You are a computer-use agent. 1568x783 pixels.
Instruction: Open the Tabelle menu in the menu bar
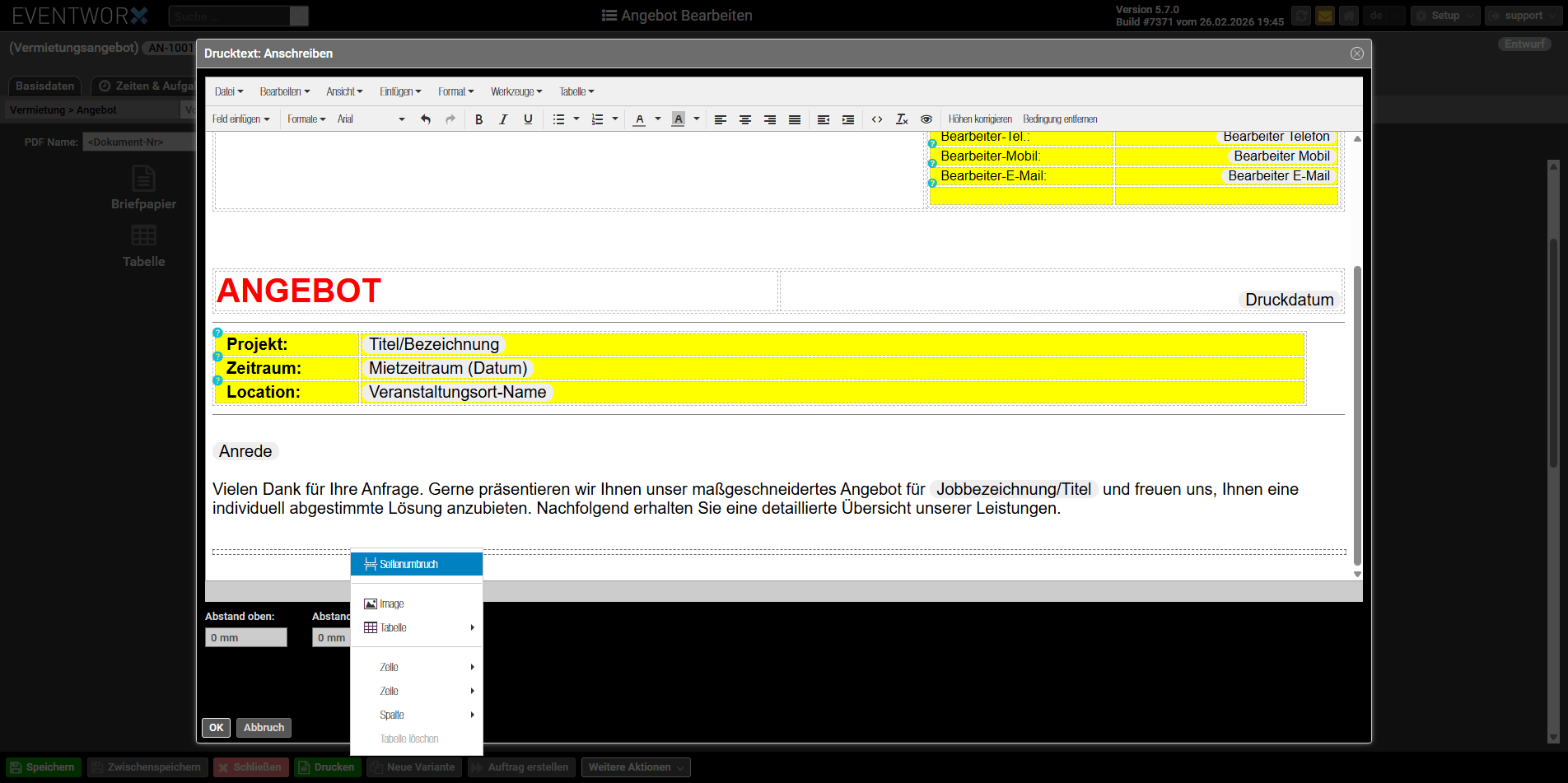(576, 91)
